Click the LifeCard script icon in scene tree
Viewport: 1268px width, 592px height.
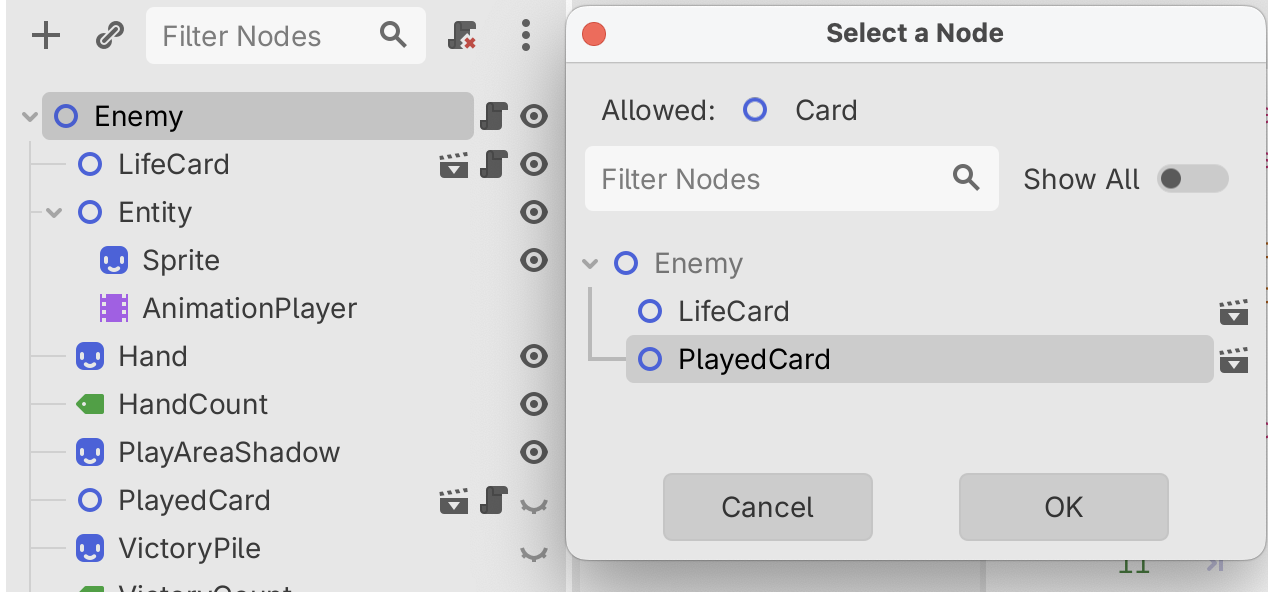pos(494,165)
